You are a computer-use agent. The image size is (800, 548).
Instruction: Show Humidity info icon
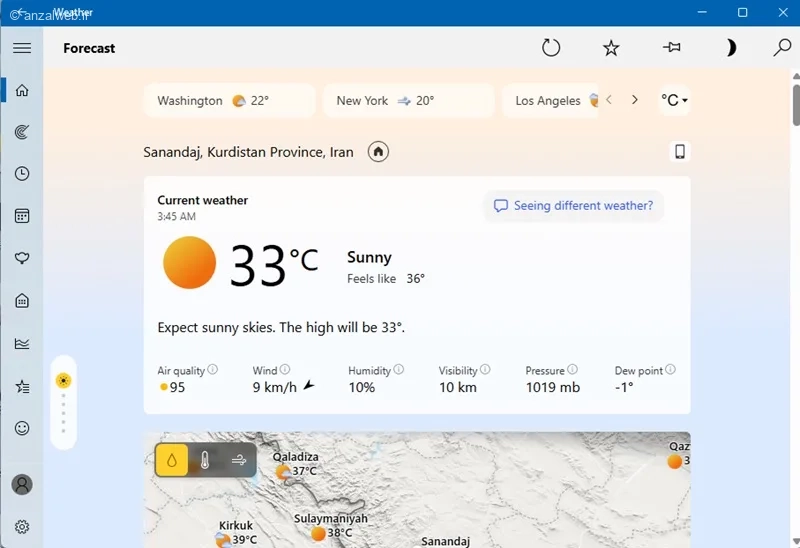point(398,369)
